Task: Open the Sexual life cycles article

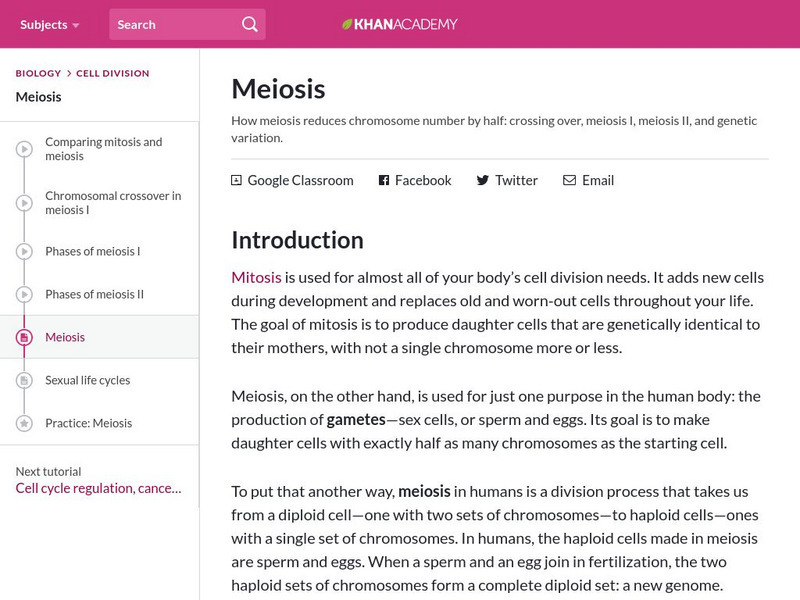Action: click(88, 381)
